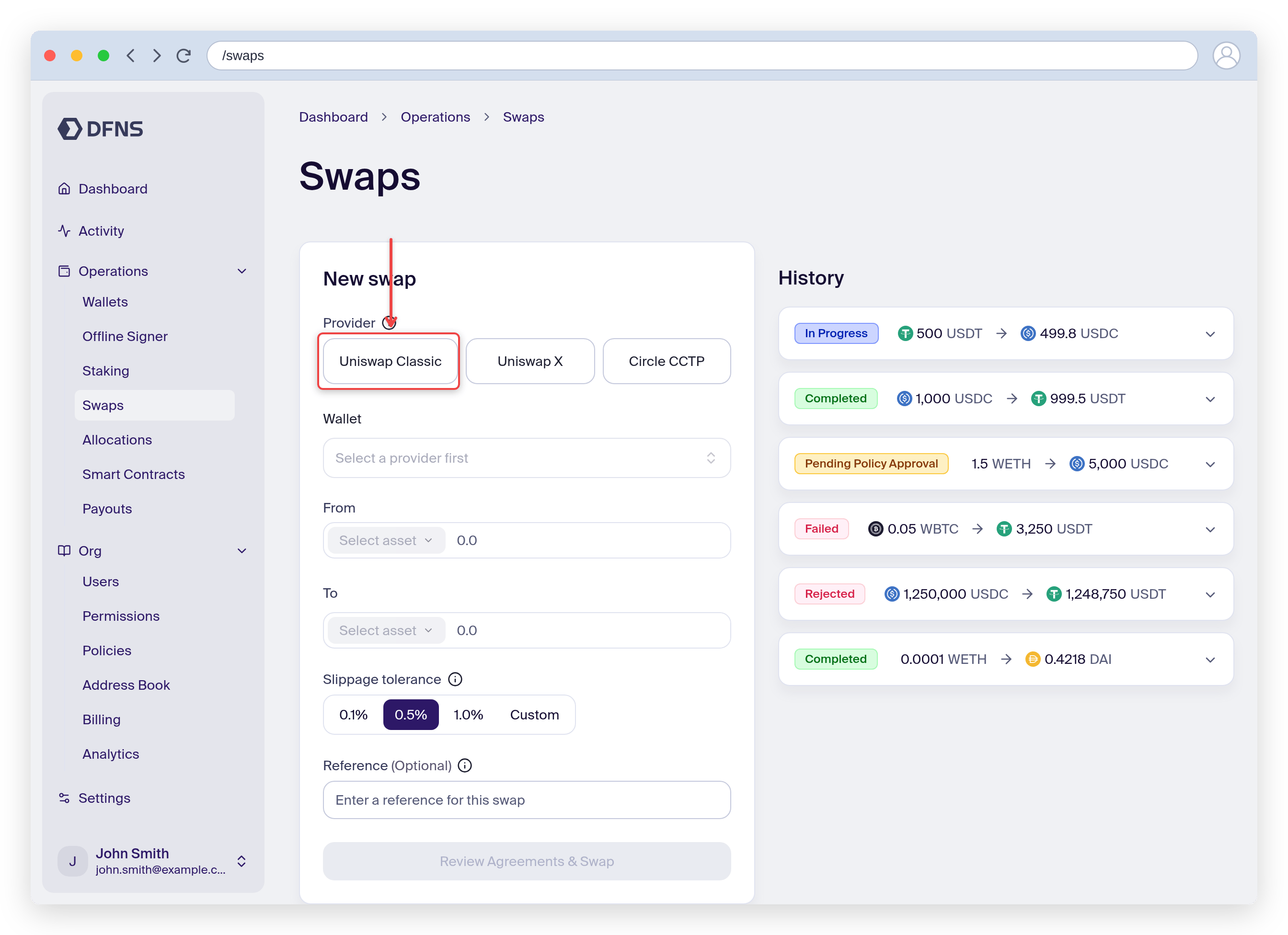This screenshot has width=1288, height=935.
Task: Click the DAI icon beside 0.4218 DAI
Action: click(1033, 660)
